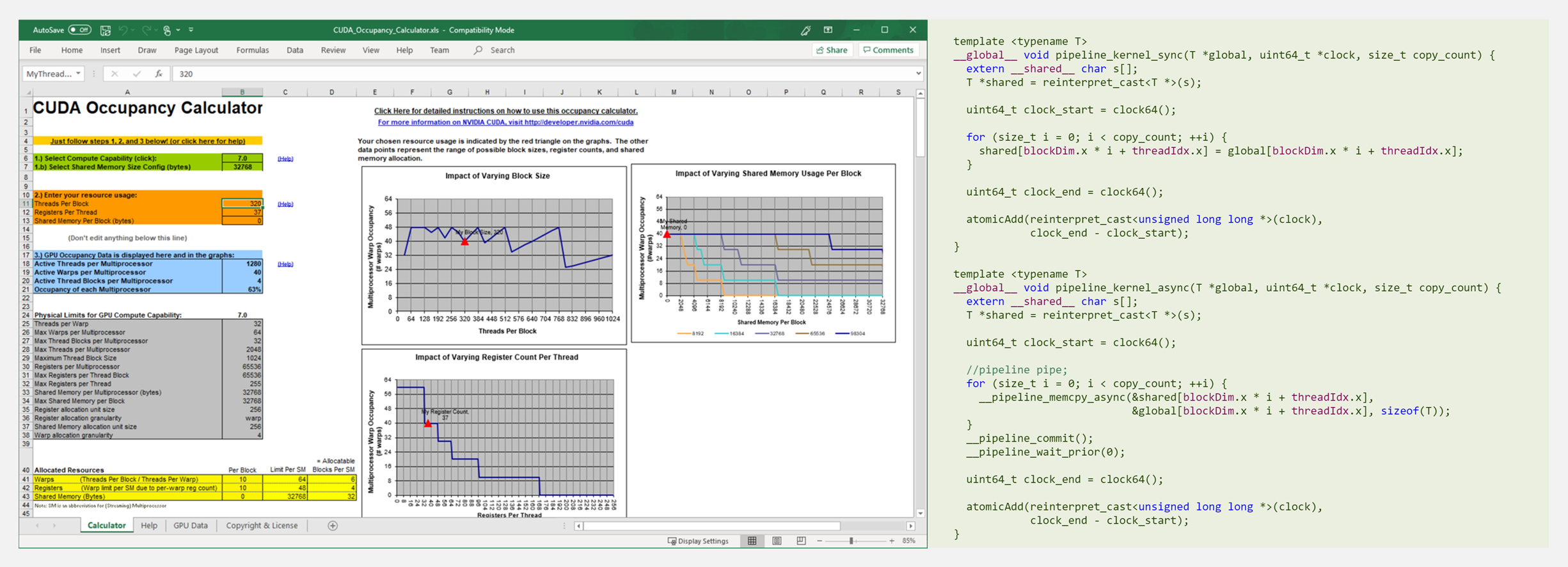Select the Registers Per Thread cell 37
The image size is (1568, 567).
pos(242,212)
